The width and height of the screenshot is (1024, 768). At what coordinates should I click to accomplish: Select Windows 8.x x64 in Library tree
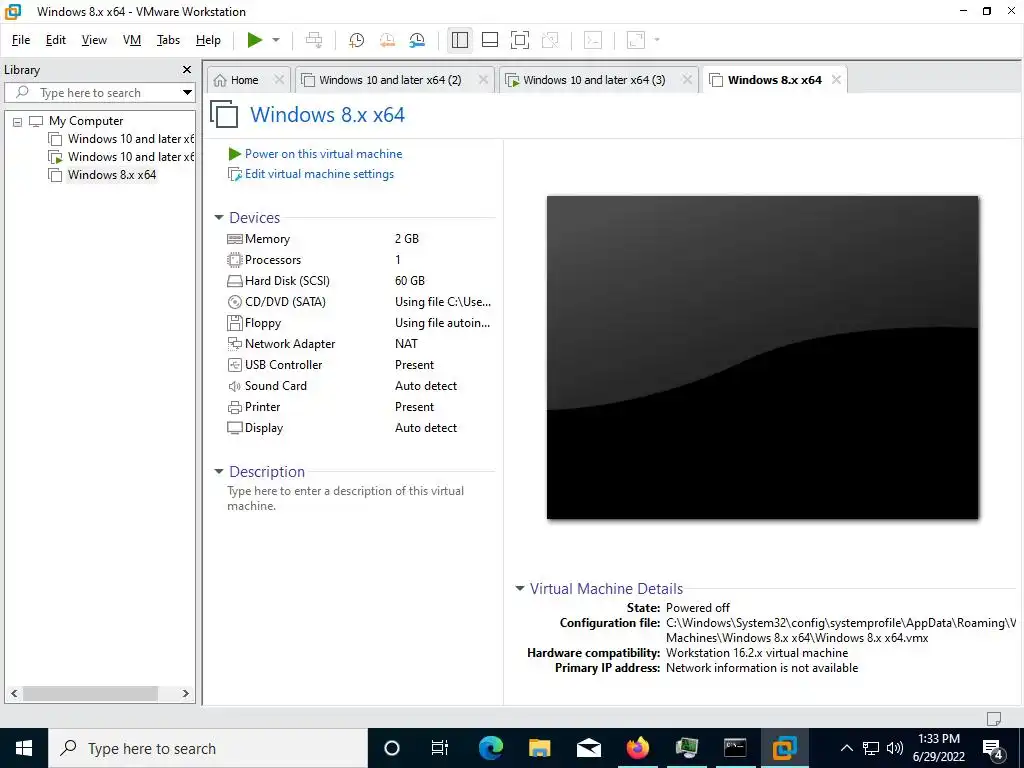112,175
